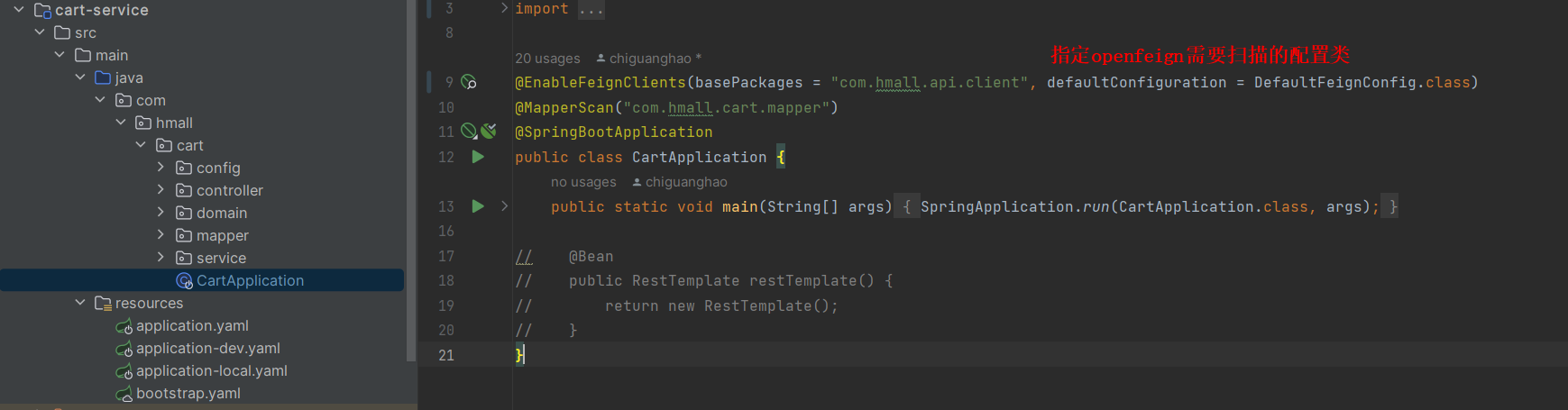This screenshot has height=410, width=1568.
Task: Click the run arrow next to main method
Action: [x=478, y=206]
